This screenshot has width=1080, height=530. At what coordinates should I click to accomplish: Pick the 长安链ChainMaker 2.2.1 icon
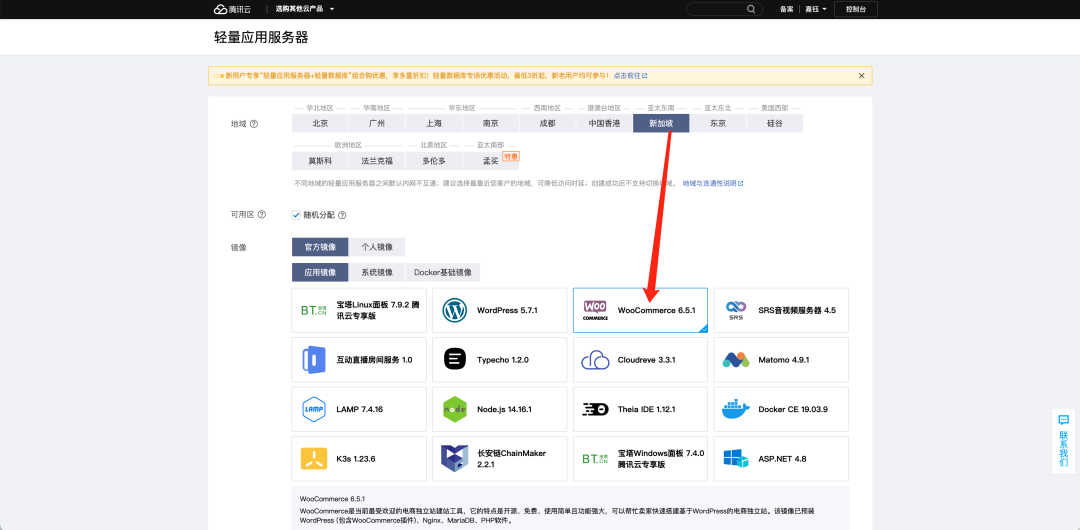[x=455, y=458]
